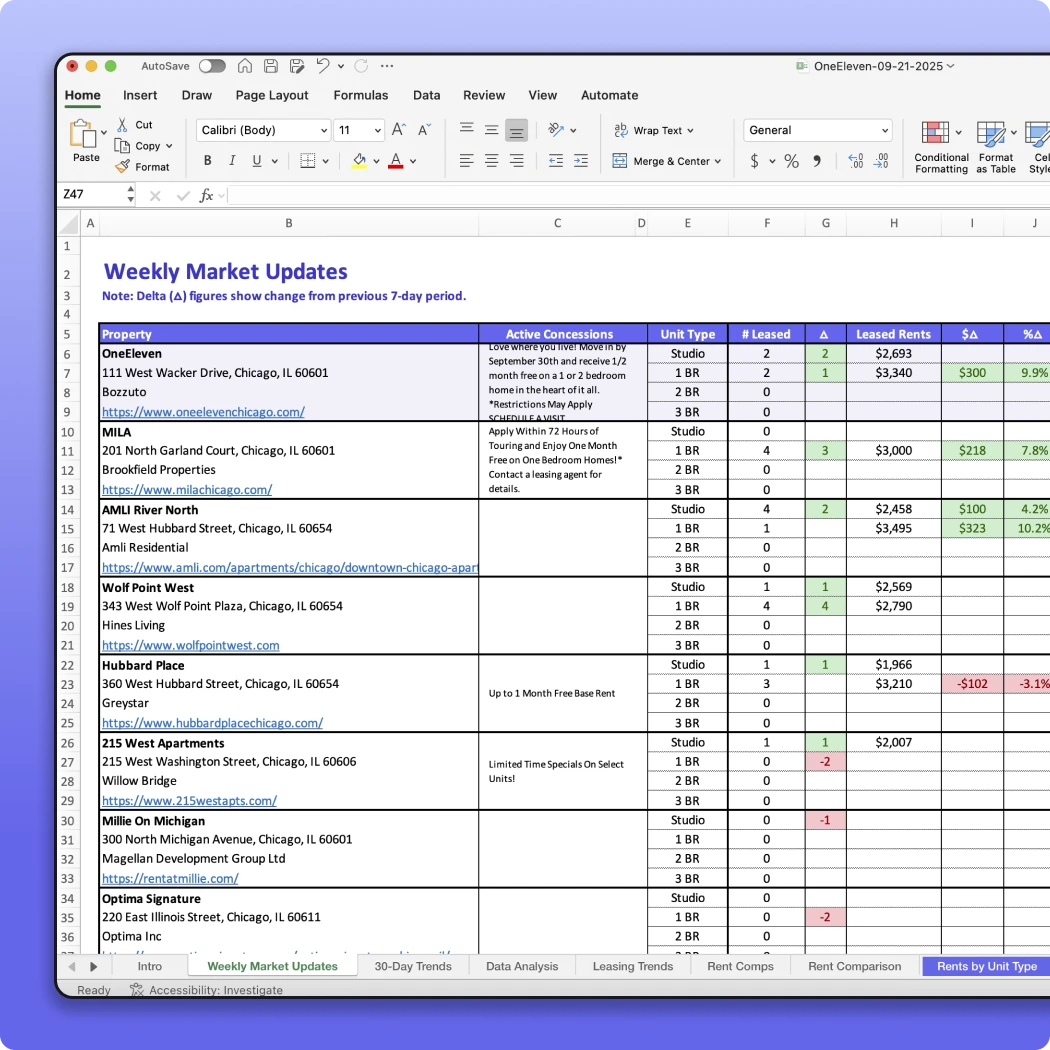
Task: Click the Merge & Center button
Action: click(667, 161)
